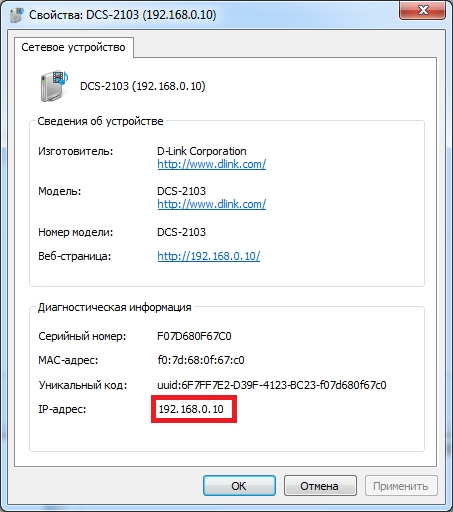The image size is (453, 512).
Task: Open web page link http://192.168.0.10/
Action: coord(209,256)
